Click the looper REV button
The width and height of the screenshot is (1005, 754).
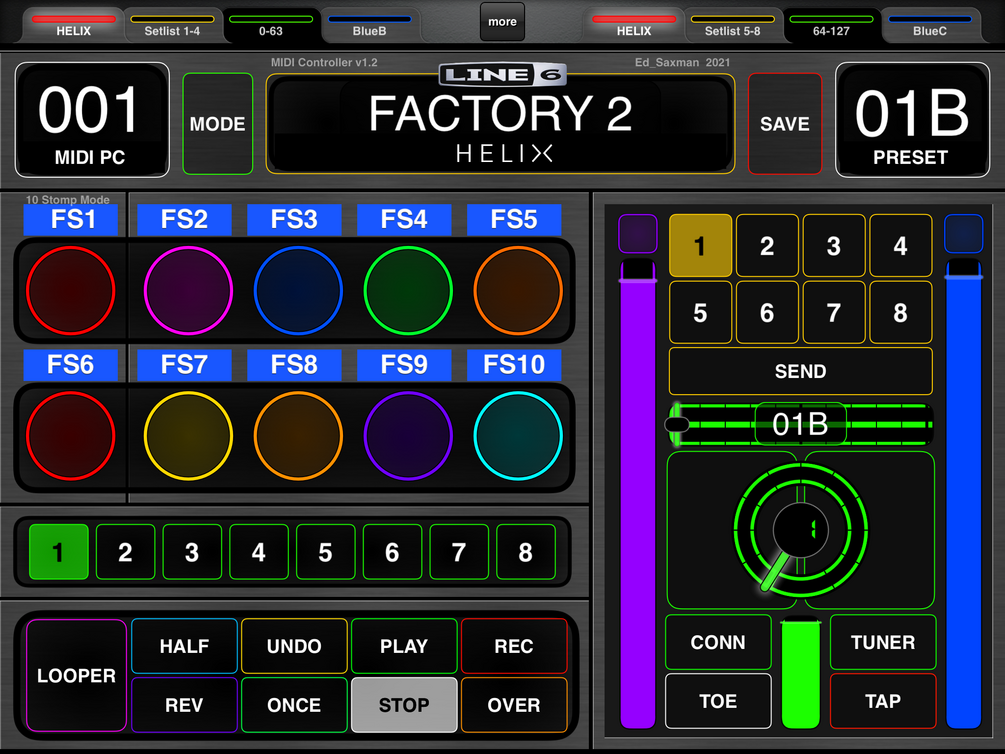tap(185, 705)
